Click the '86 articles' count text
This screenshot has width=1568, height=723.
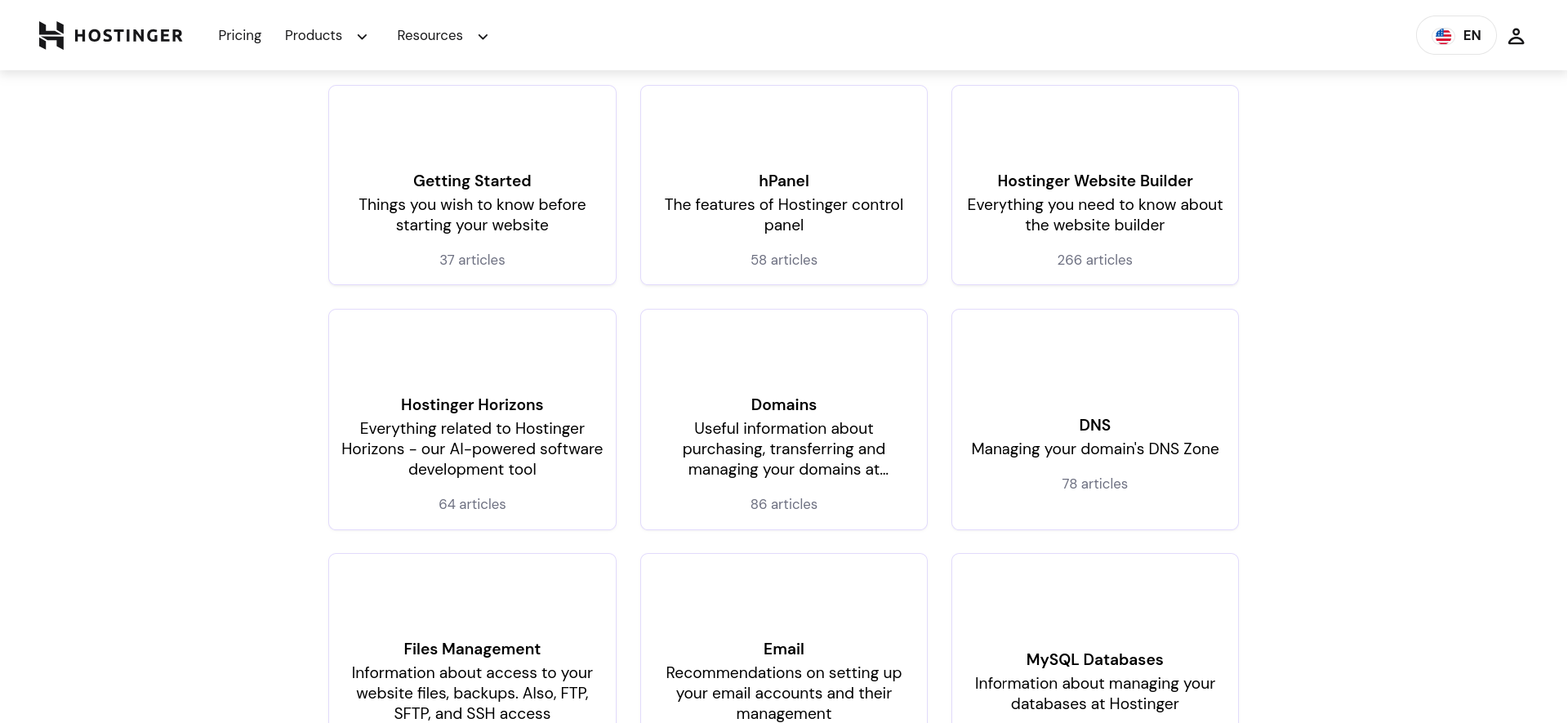coord(784,504)
